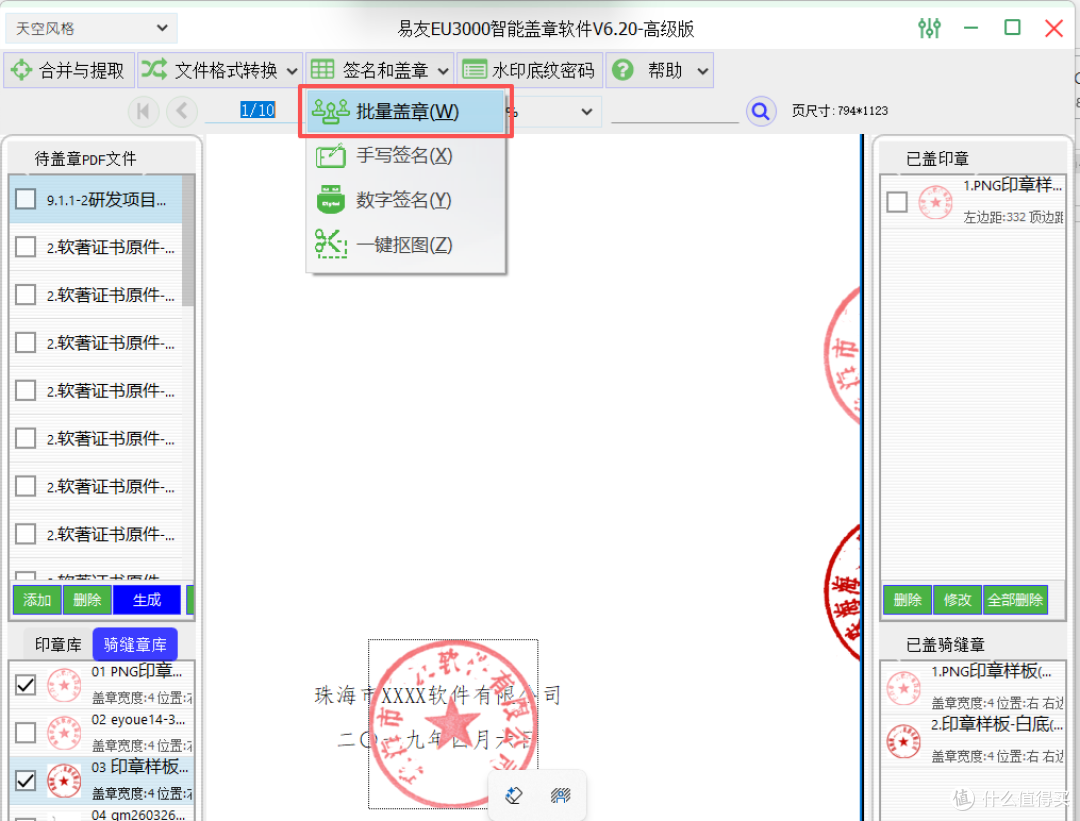Check the third file checkbox, second 2.软著证书原件 row

pyautogui.click(x=25, y=295)
